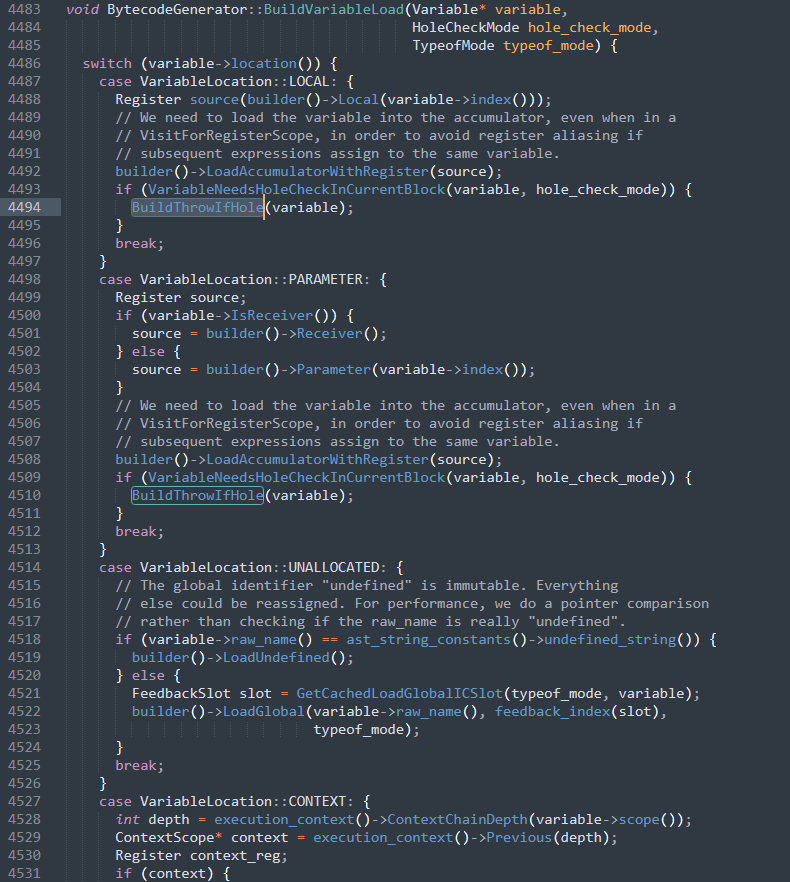The height and width of the screenshot is (882, 790).
Task: Click VariableNeedsHoleCheckInCurrentBlock on line 4509
Action: (x=297, y=478)
